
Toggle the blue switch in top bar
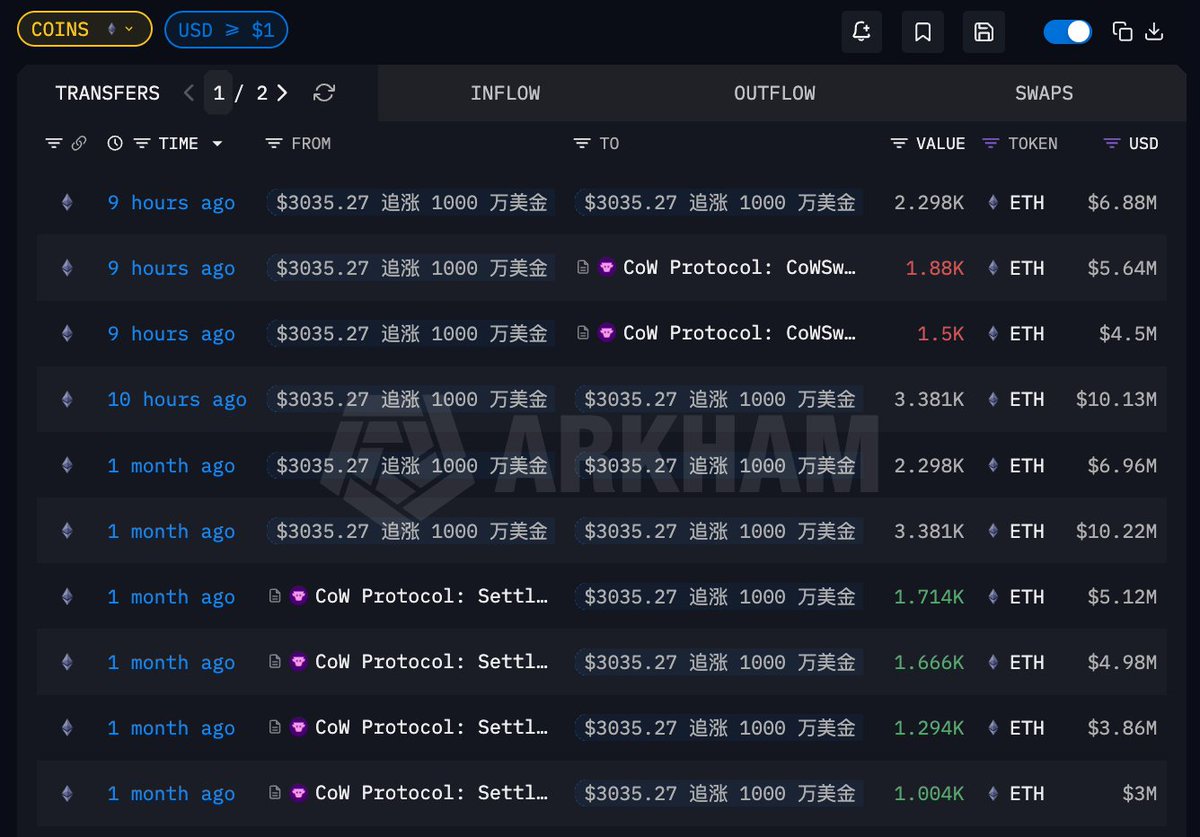(x=1068, y=32)
